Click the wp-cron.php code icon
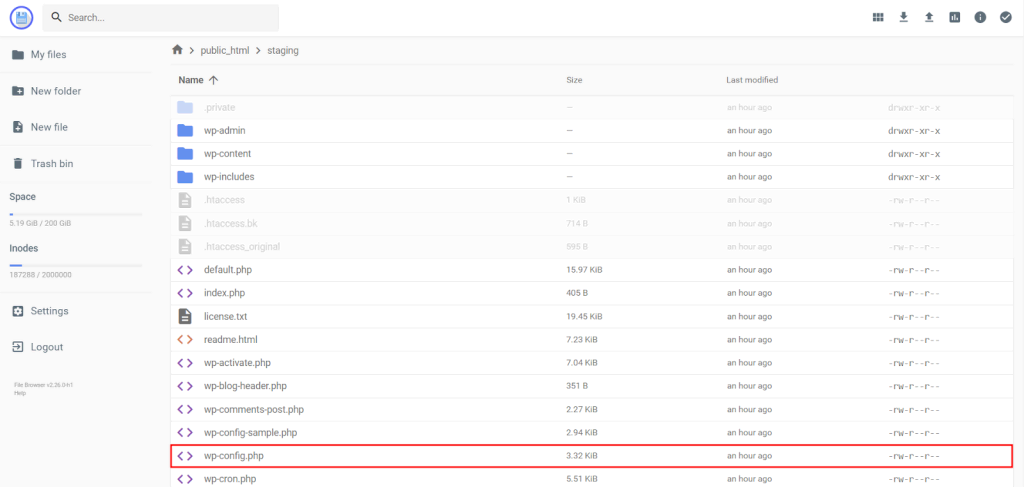The width and height of the screenshot is (1024, 487). [x=185, y=479]
